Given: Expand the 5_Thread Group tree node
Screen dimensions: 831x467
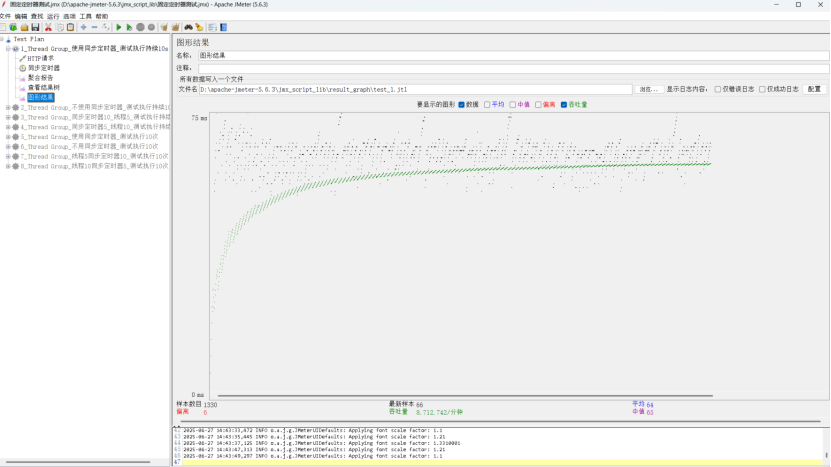Looking at the screenshot, I should pyautogui.click(x=8, y=137).
